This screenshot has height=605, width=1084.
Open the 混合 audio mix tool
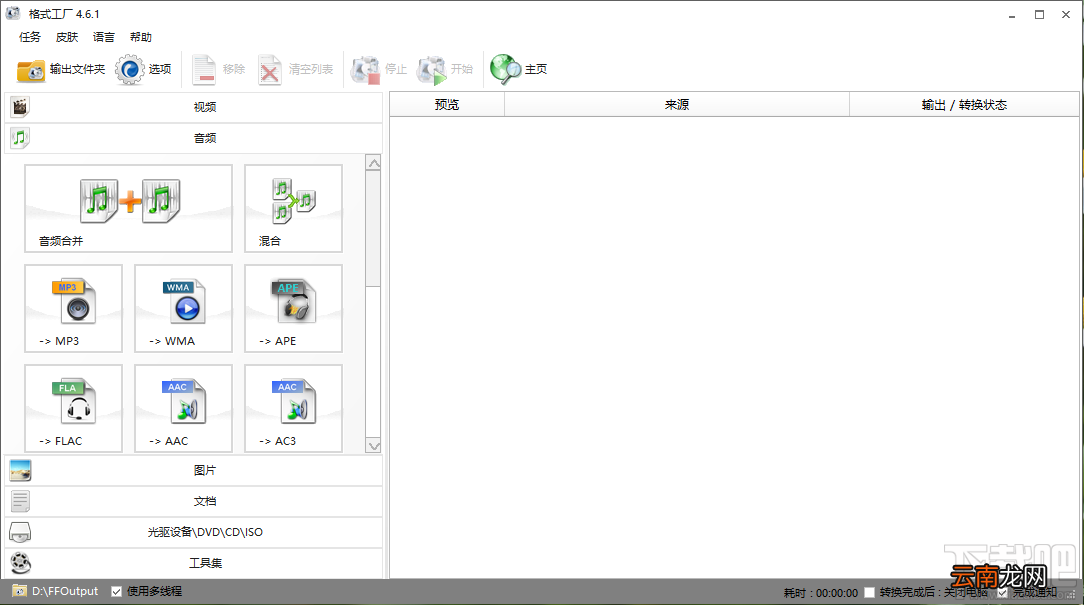[x=293, y=208]
